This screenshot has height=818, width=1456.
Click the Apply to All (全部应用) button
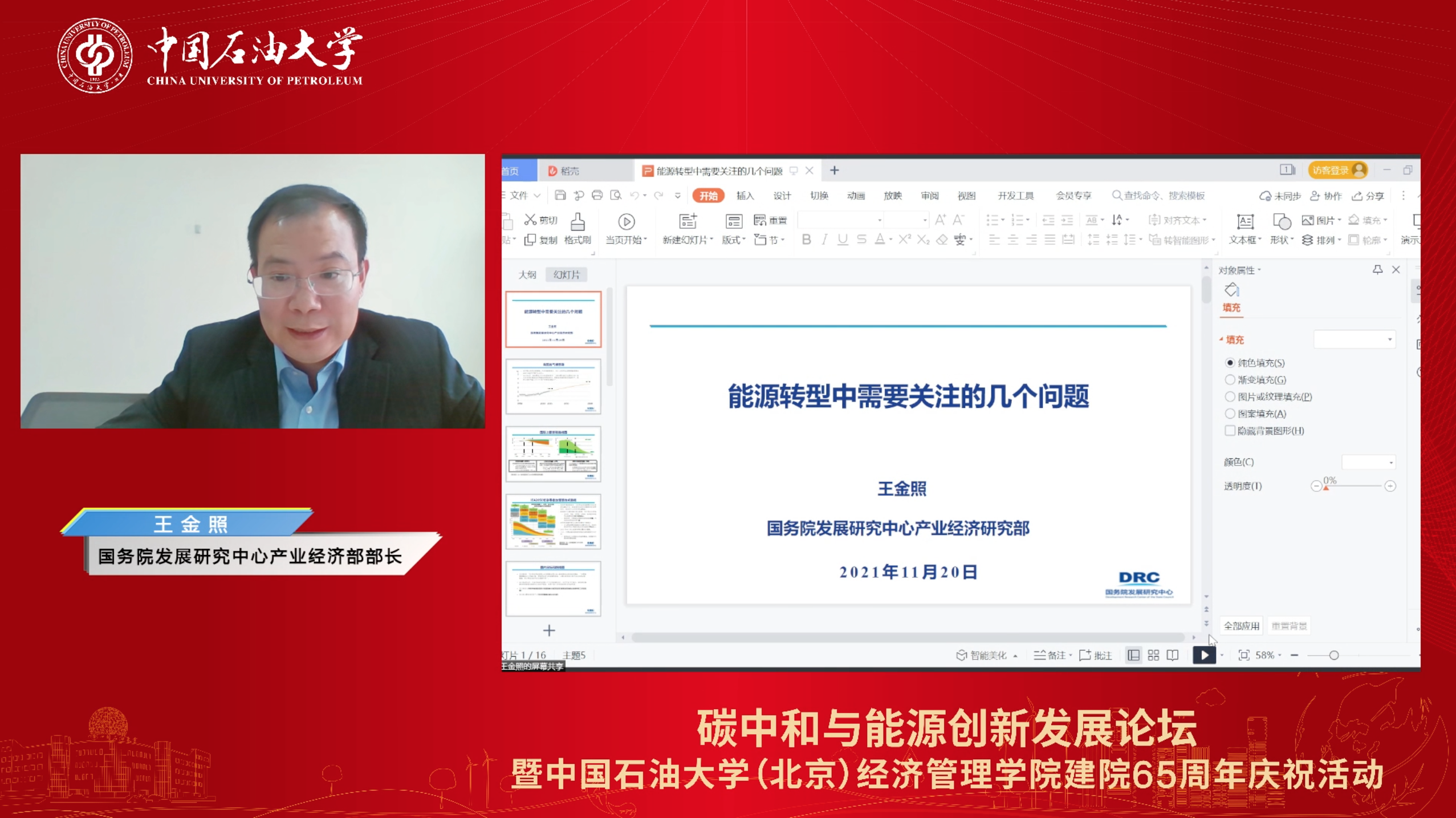1242,626
